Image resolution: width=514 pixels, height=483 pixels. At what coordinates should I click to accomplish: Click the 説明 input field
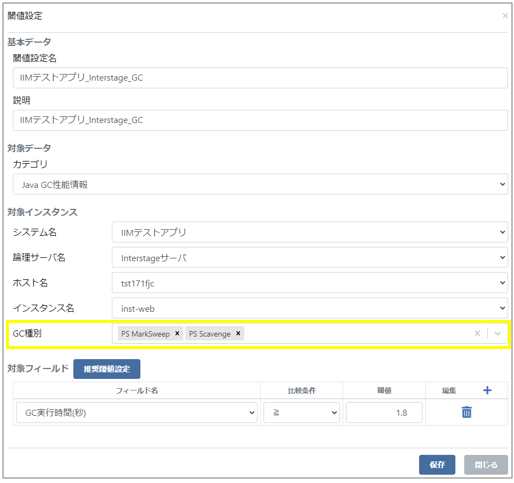pos(260,120)
